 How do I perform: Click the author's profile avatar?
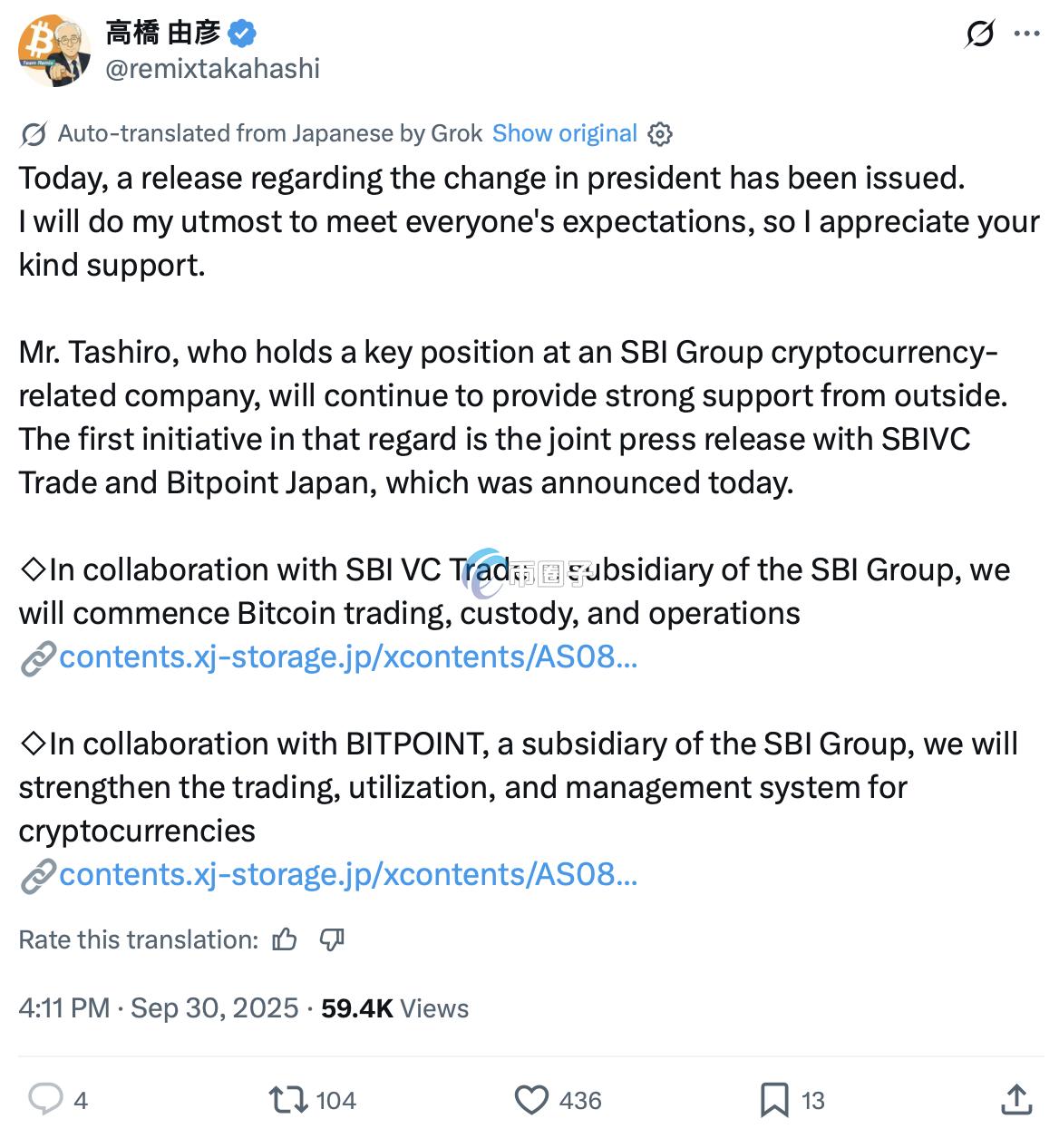click(53, 51)
